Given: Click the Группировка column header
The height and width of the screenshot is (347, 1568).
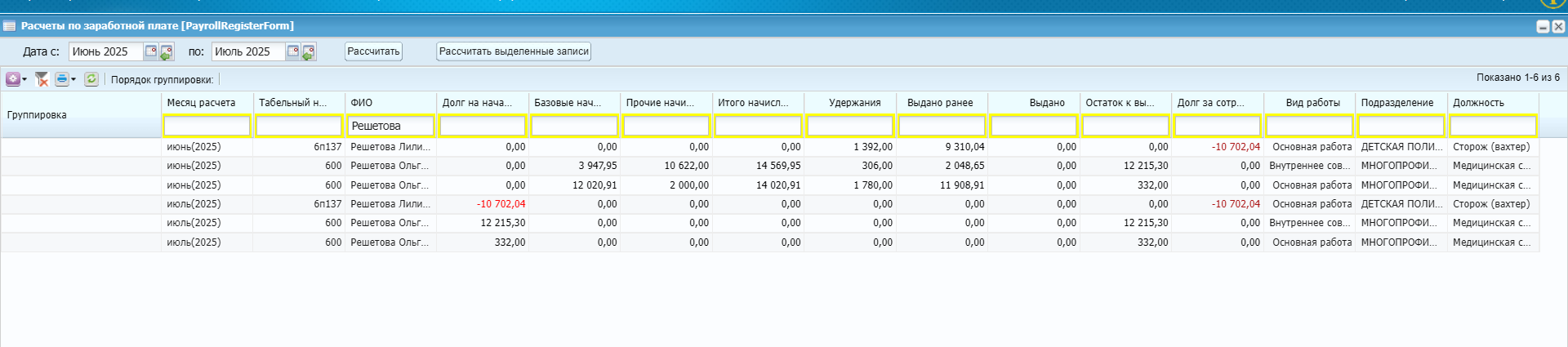Looking at the screenshot, I should click(x=81, y=115).
